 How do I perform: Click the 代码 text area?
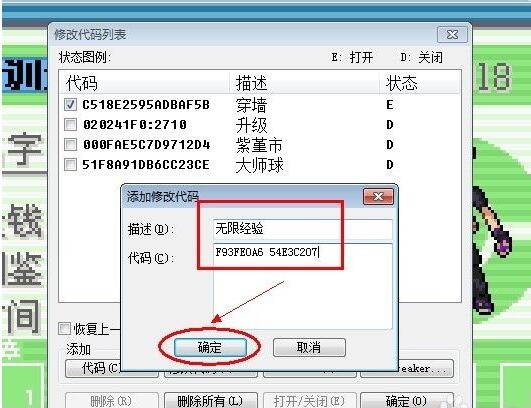pyautogui.click(x=303, y=286)
